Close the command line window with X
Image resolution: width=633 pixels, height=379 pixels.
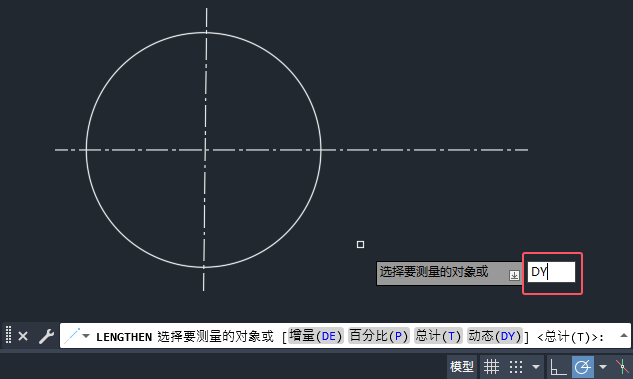click(23, 336)
